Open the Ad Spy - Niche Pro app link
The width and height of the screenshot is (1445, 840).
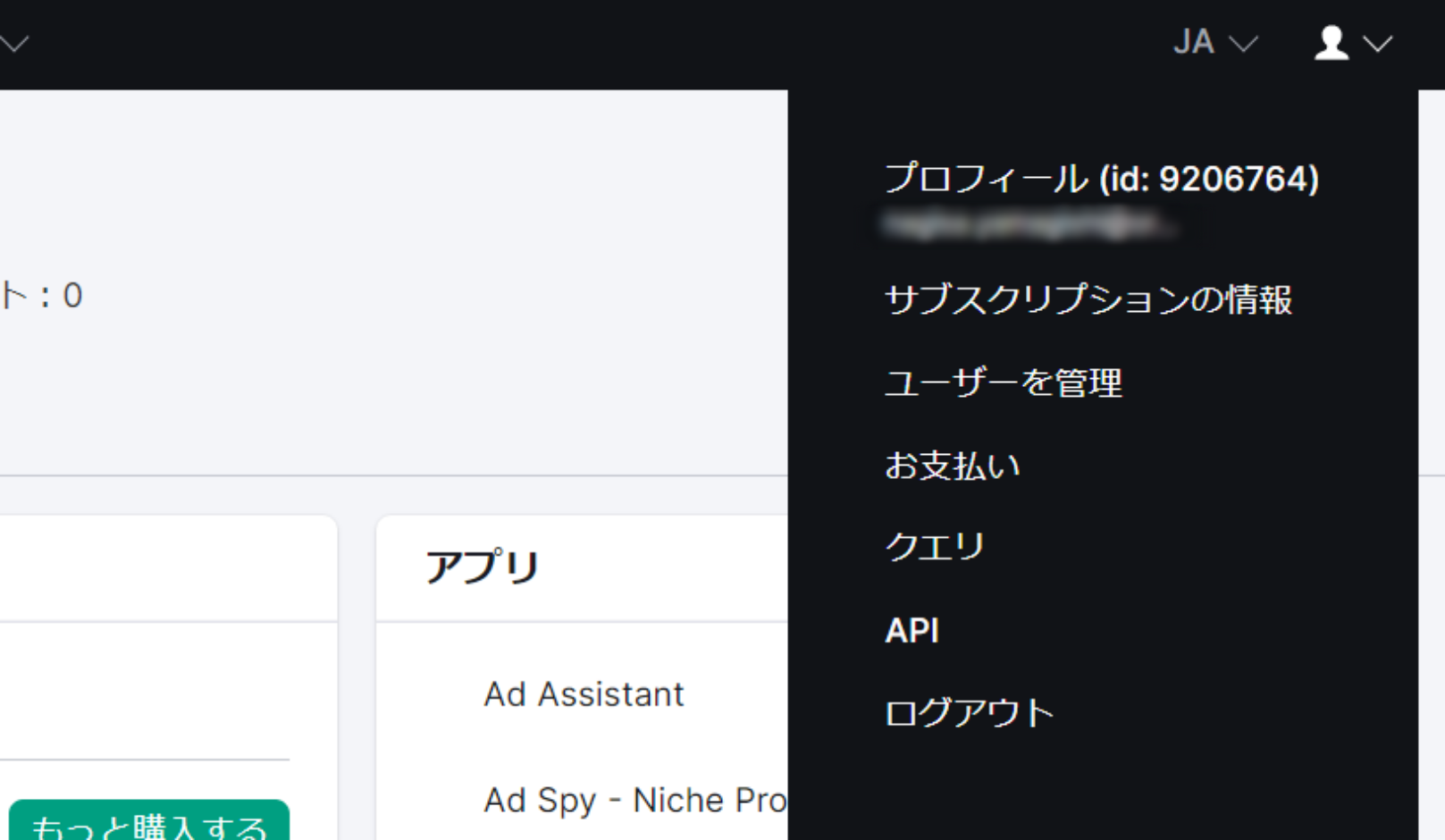tap(634, 801)
